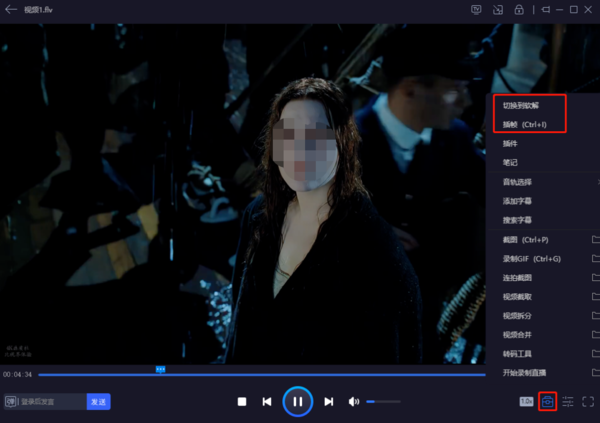Screen dimensions: 600x423
Task: Mute the volume speaker icon
Action: (353, 402)
